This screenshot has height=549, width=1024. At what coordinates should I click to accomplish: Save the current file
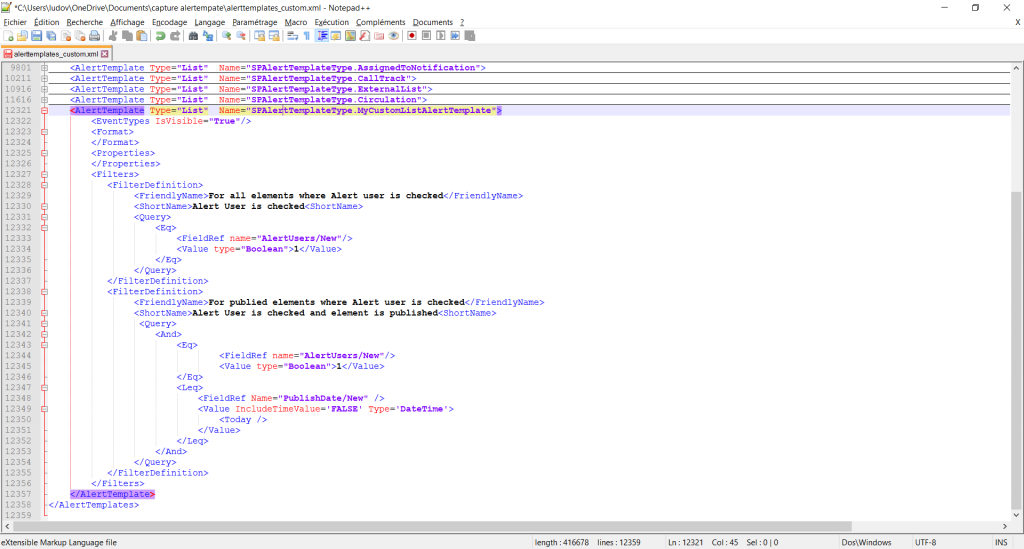(x=37, y=36)
